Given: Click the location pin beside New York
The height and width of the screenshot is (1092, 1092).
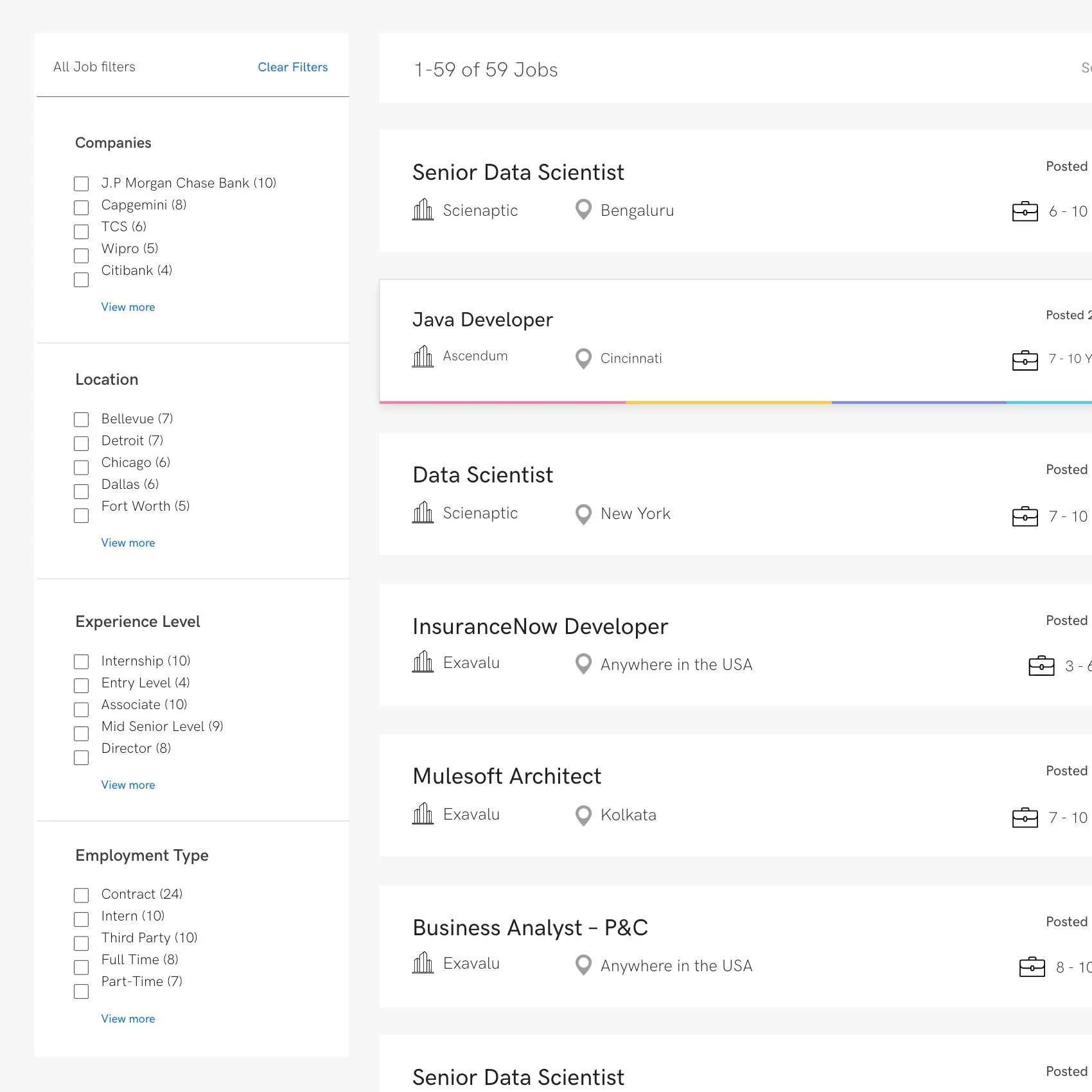Looking at the screenshot, I should 583,514.
